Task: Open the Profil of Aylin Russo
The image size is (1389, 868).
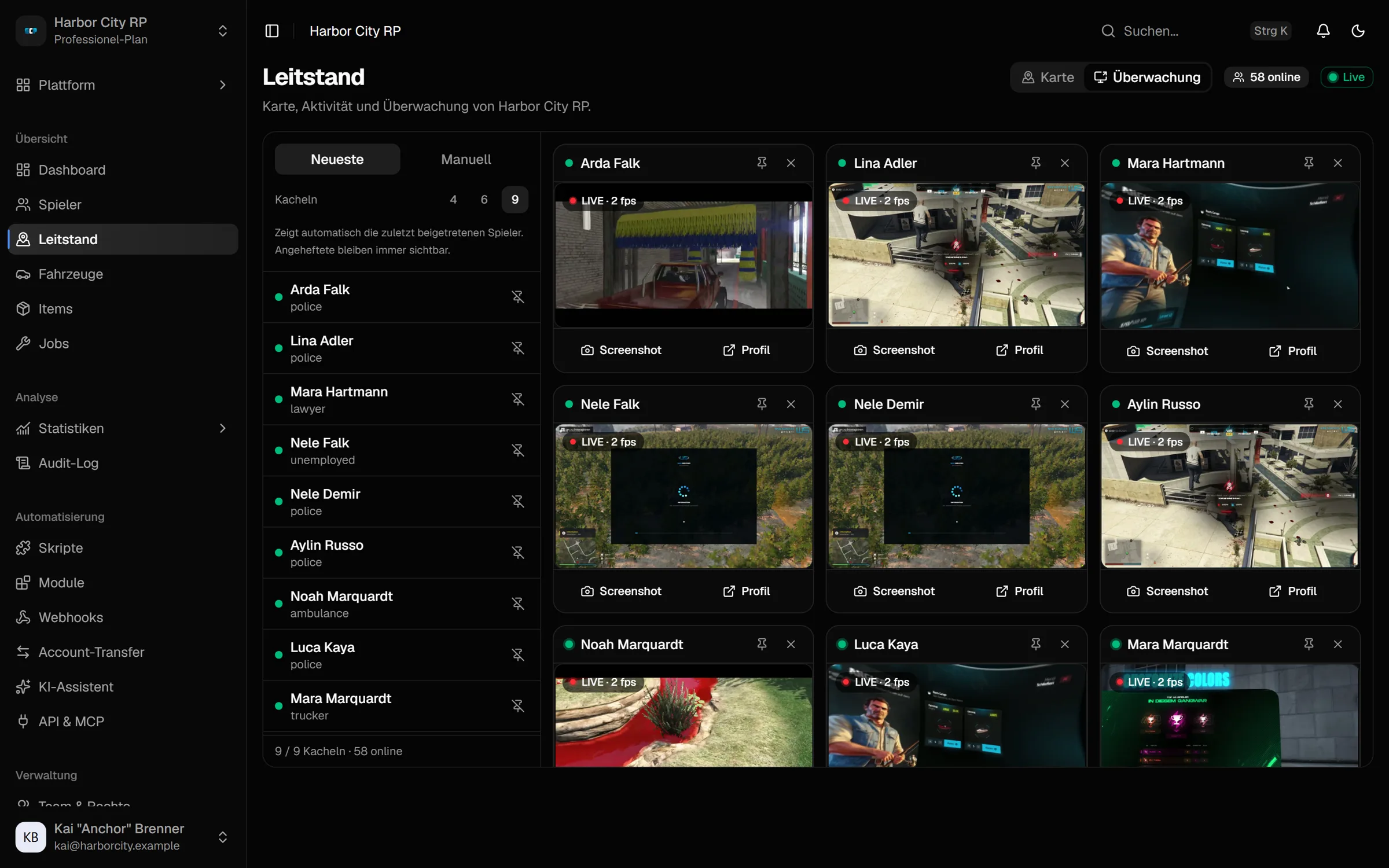Action: (1292, 591)
